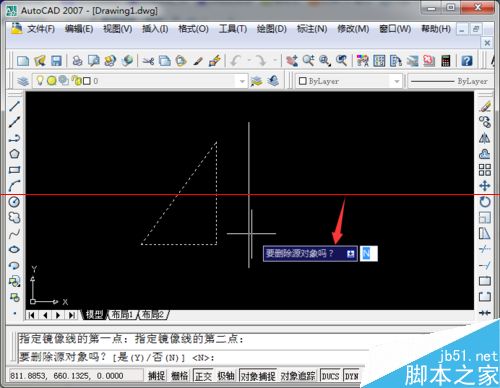Open the 编辑(E) menu
The image size is (500, 388).
(x=79, y=29)
